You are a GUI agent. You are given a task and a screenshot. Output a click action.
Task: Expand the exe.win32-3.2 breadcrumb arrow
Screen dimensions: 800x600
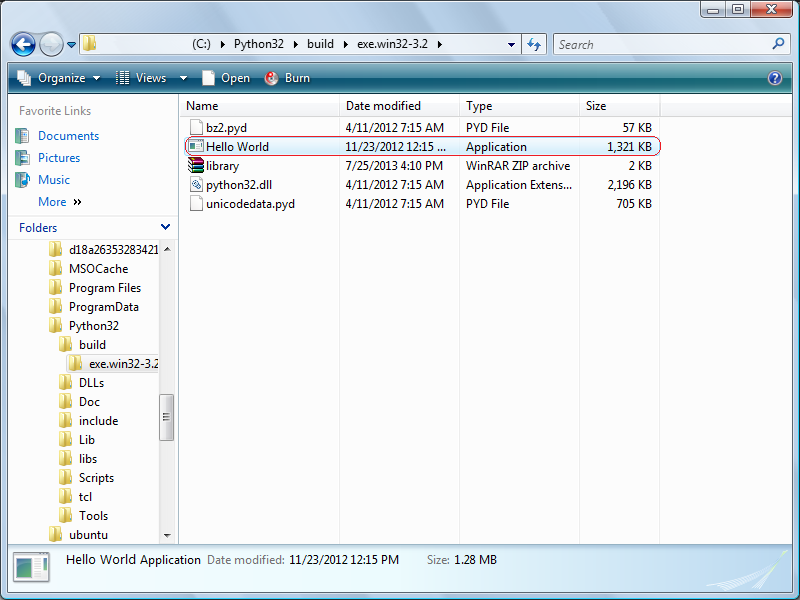pyautogui.click(x=440, y=44)
